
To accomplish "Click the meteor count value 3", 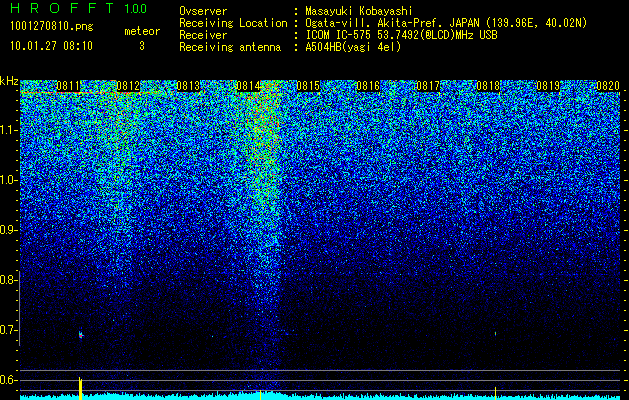I will coord(142,46).
